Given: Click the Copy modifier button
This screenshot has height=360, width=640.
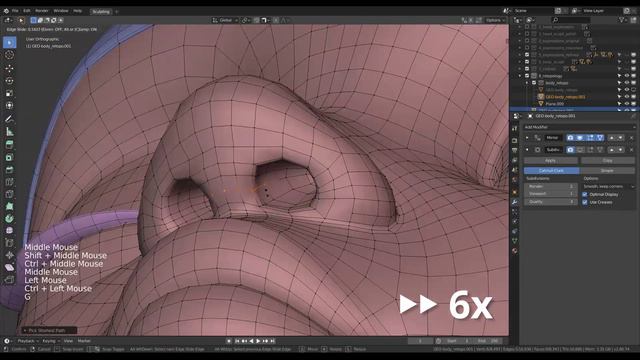Looking at the screenshot, I should (x=607, y=160).
